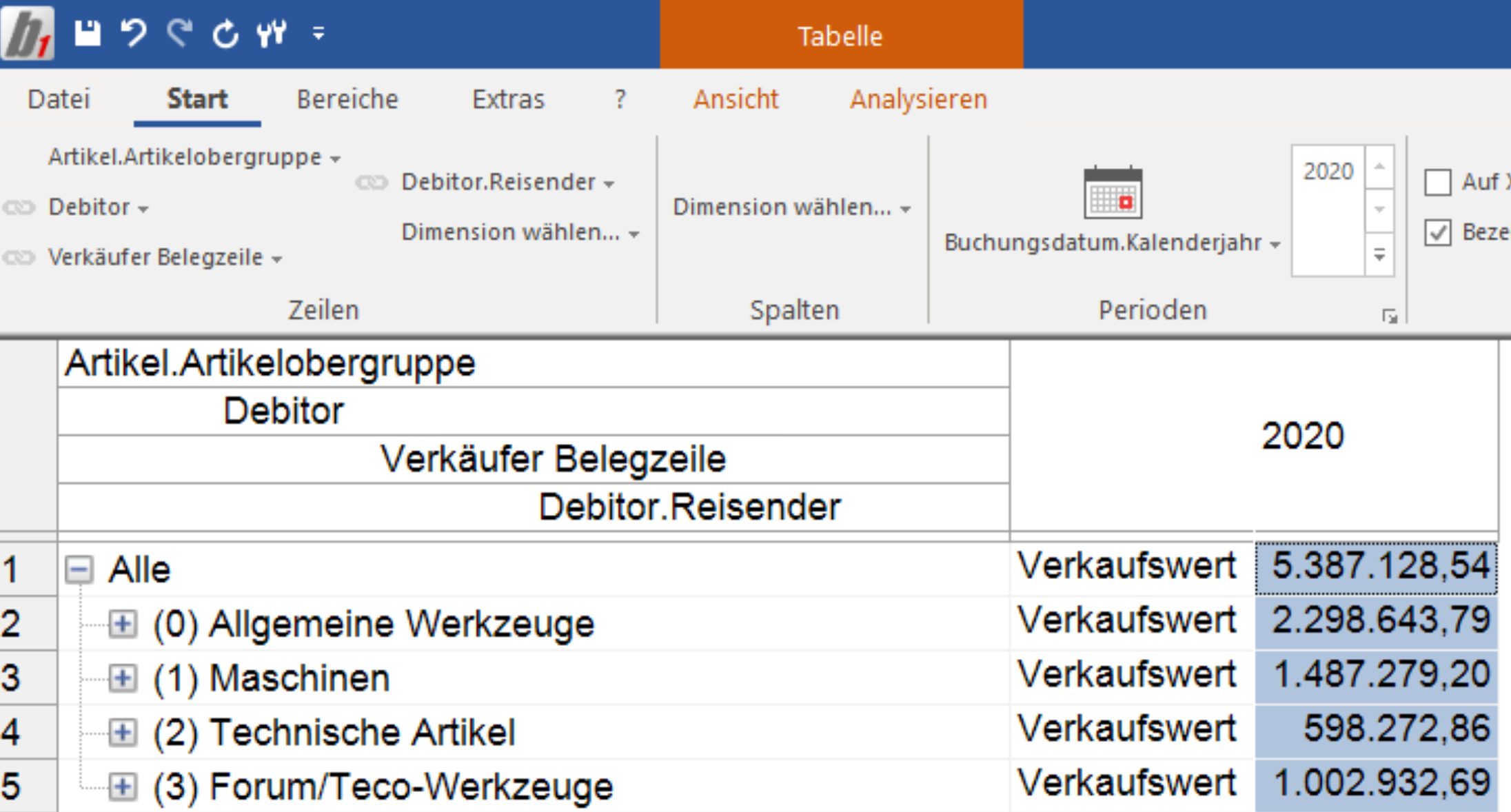Click the calendar icon in Perioden
This screenshot has height=812, width=1511.
click(1113, 192)
